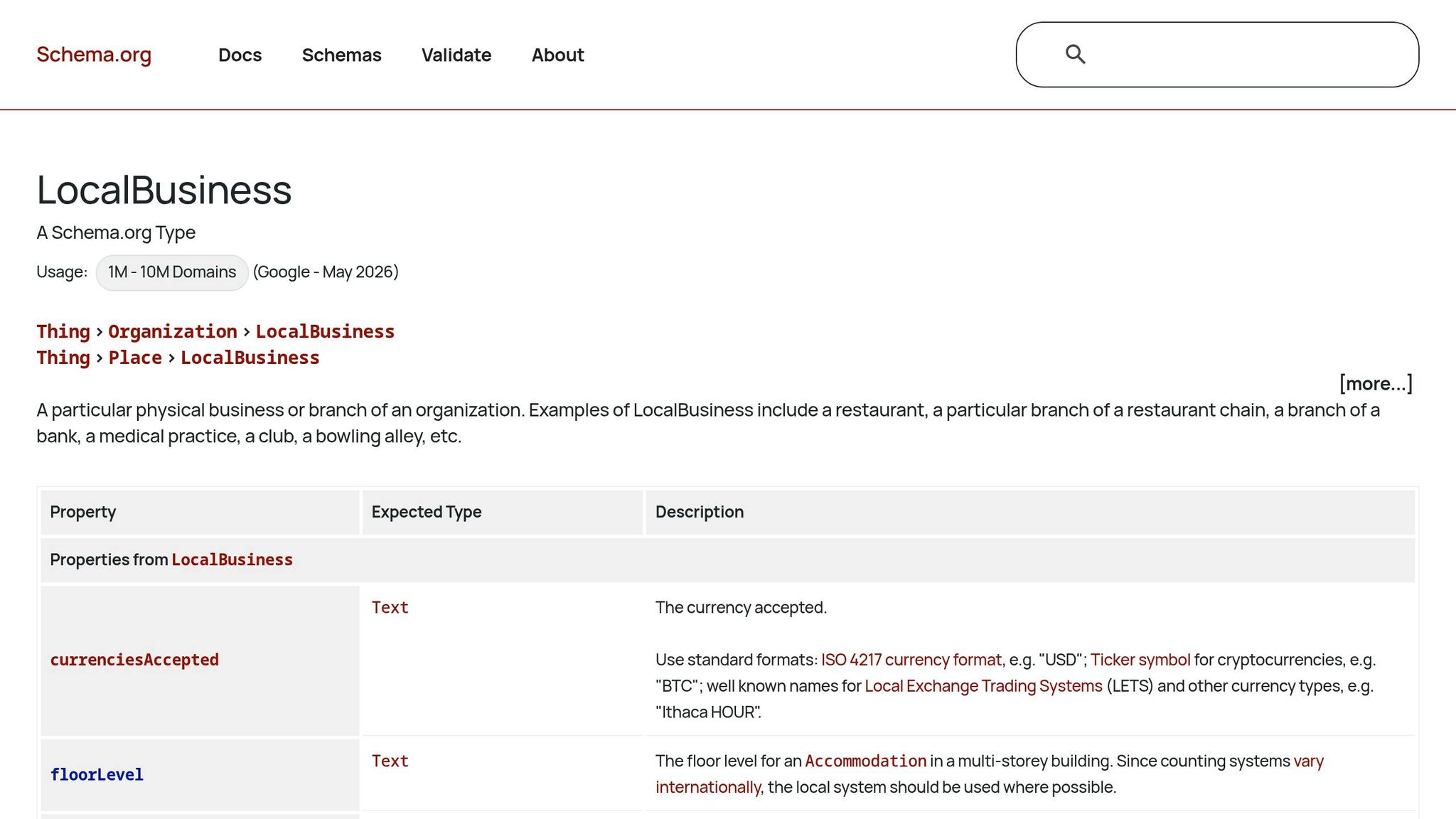Click LocalBusiness in Properties from header
Screen dimensions: 1456x819
232,560
